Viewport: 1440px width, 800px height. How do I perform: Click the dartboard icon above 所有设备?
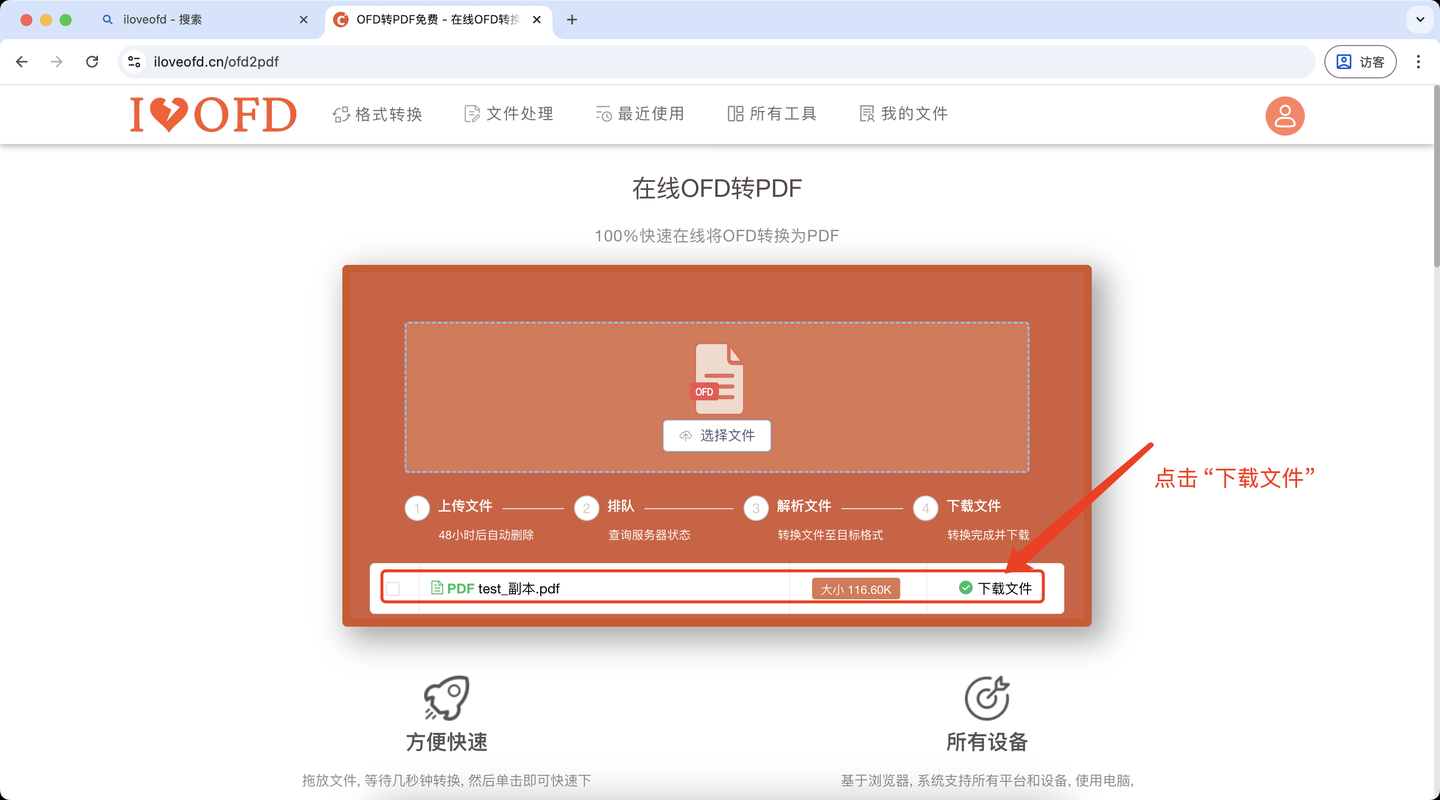pos(987,697)
